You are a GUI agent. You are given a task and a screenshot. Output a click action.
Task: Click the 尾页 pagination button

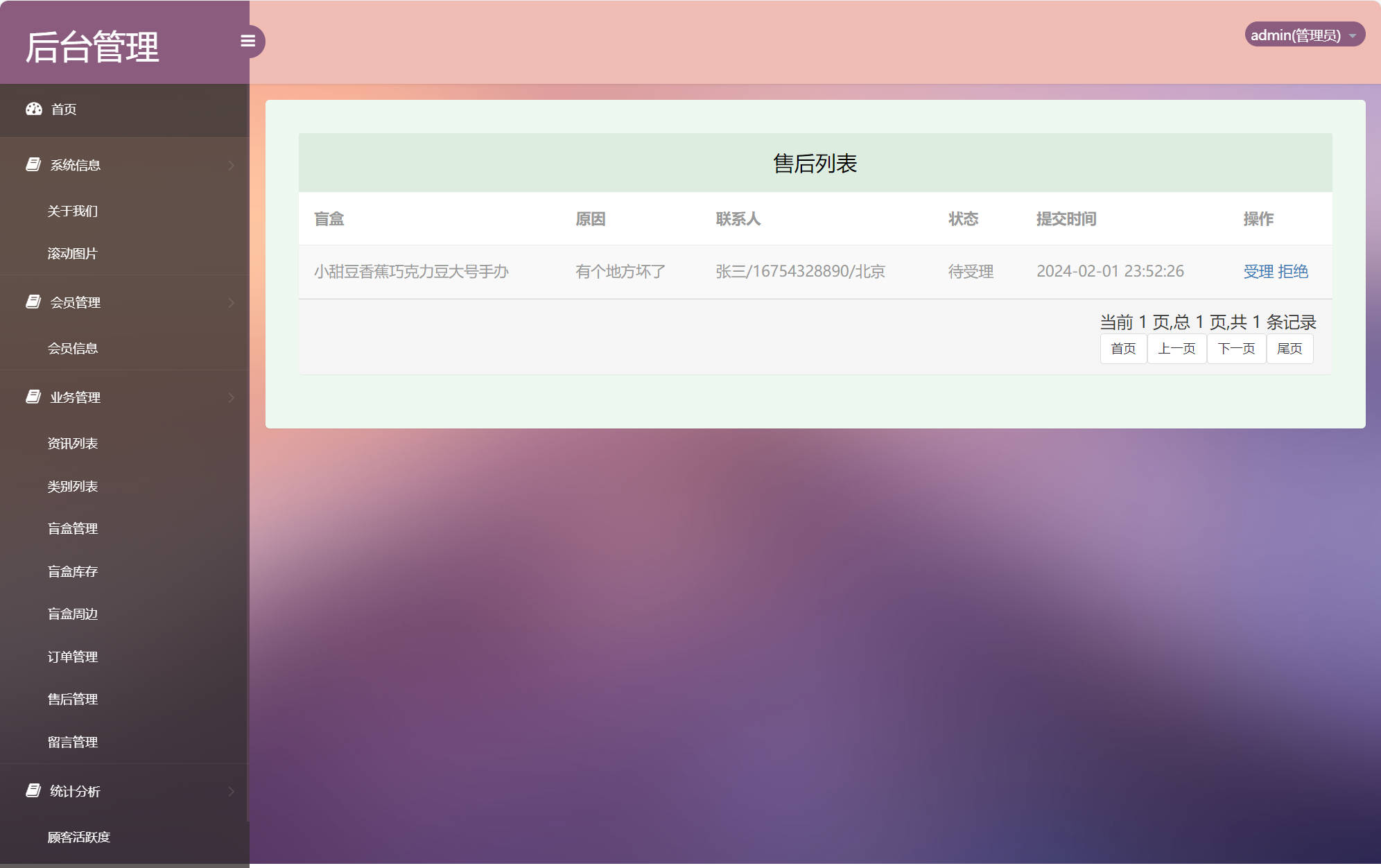pyautogui.click(x=1289, y=349)
